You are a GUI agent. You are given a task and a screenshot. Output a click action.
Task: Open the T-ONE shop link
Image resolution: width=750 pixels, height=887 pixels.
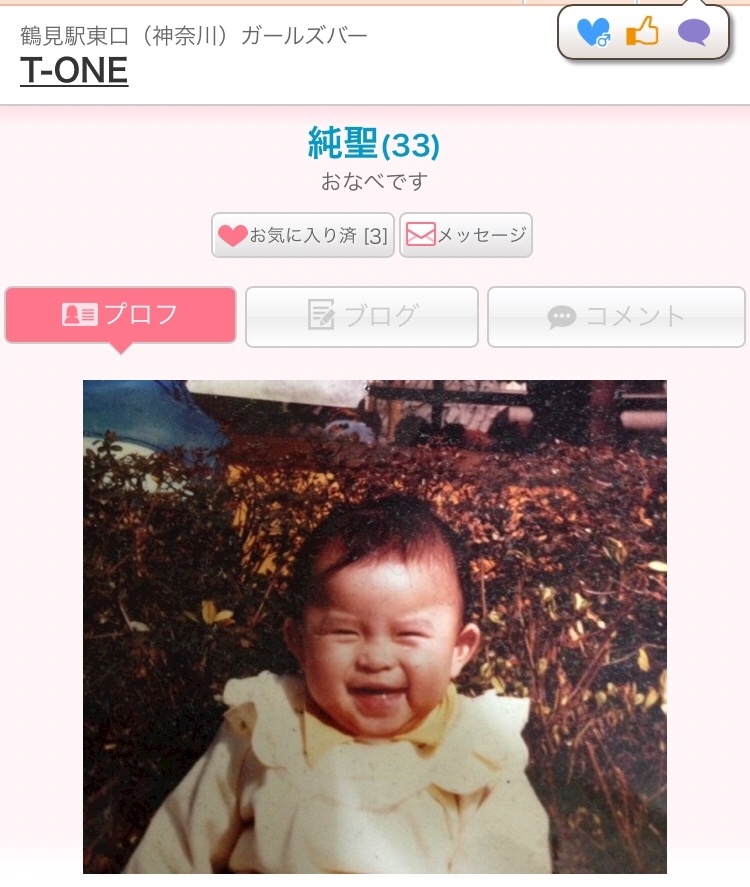(74, 71)
